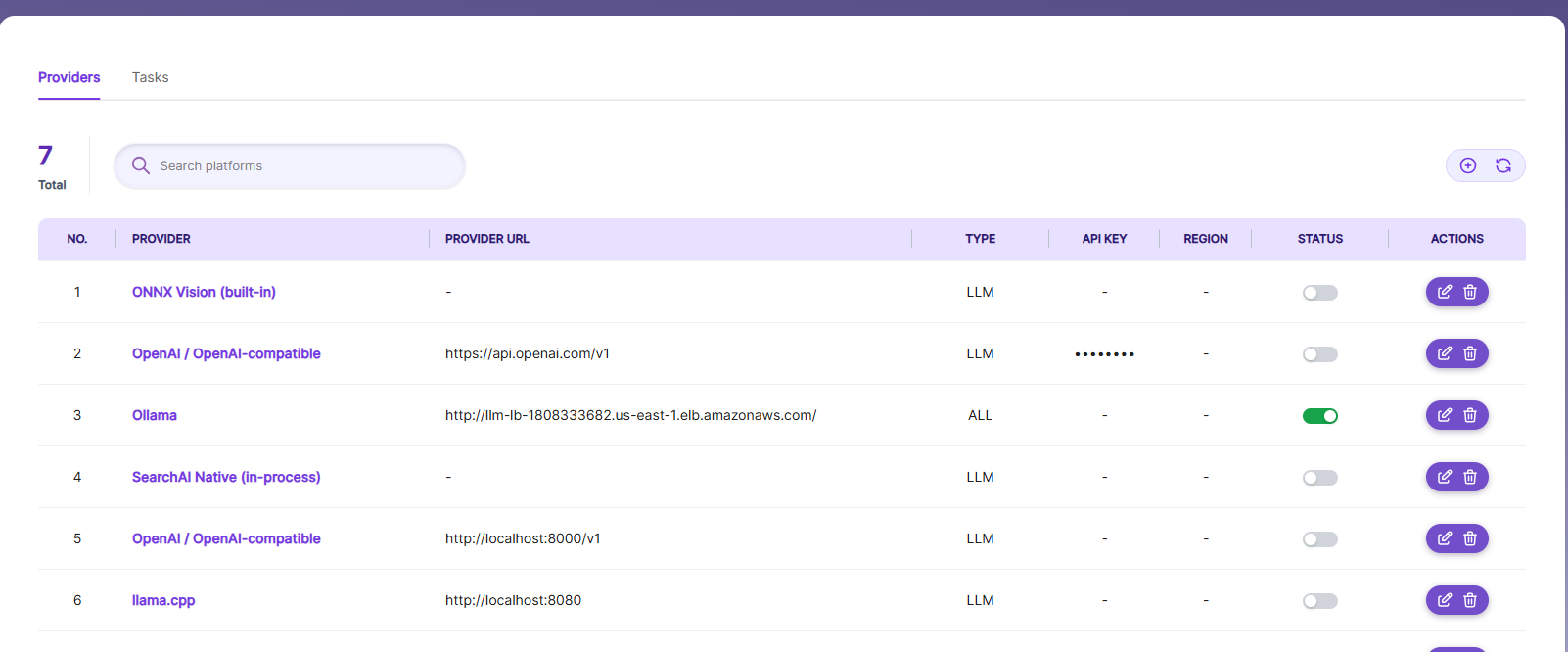This screenshot has height=652, width=1568.
Task: Click the search magnifier icon
Action: [x=141, y=165]
